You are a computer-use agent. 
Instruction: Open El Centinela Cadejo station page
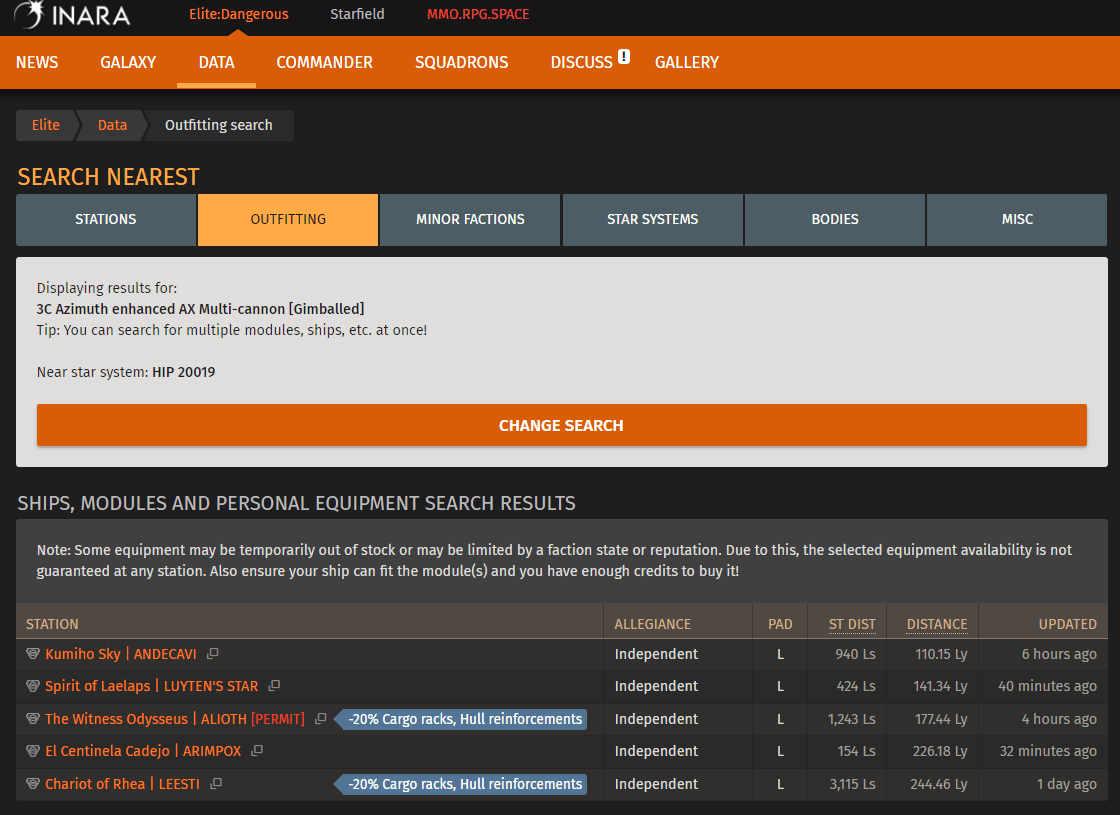click(x=107, y=751)
